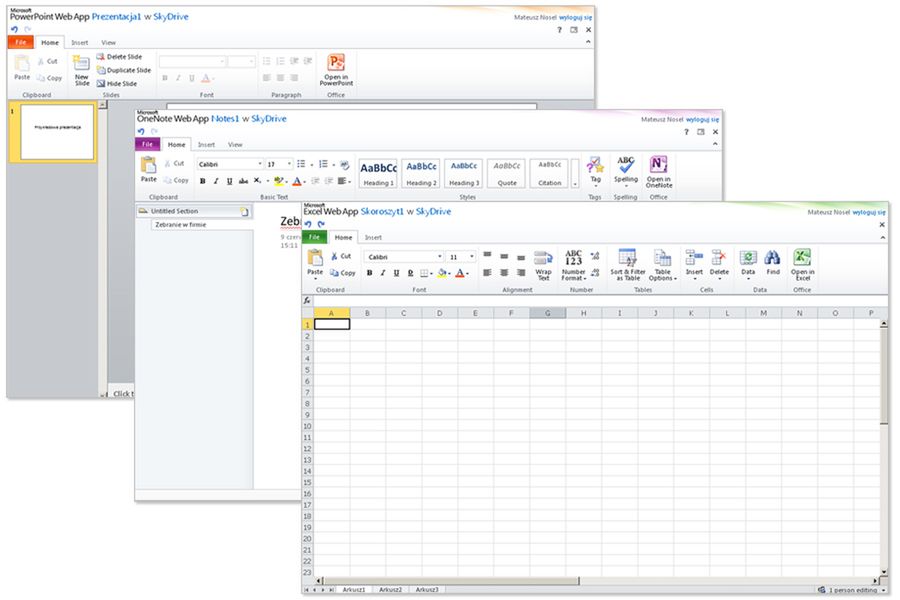This screenshot has height=600, width=900.
Task: Open Sort & Filter as Table in Excel
Action: (x=627, y=265)
